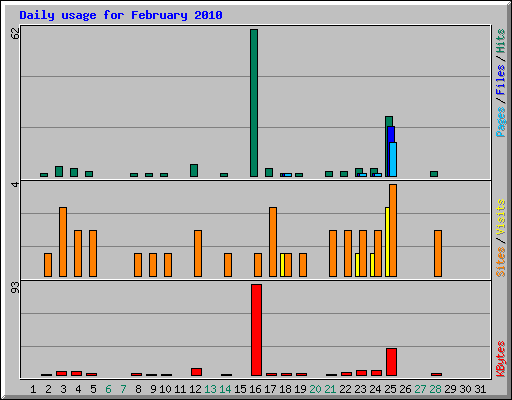Viewport: 512px width, 400px height.
Task: Click the tall green Hits bar for day 16
Action: (x=254, y=103)
